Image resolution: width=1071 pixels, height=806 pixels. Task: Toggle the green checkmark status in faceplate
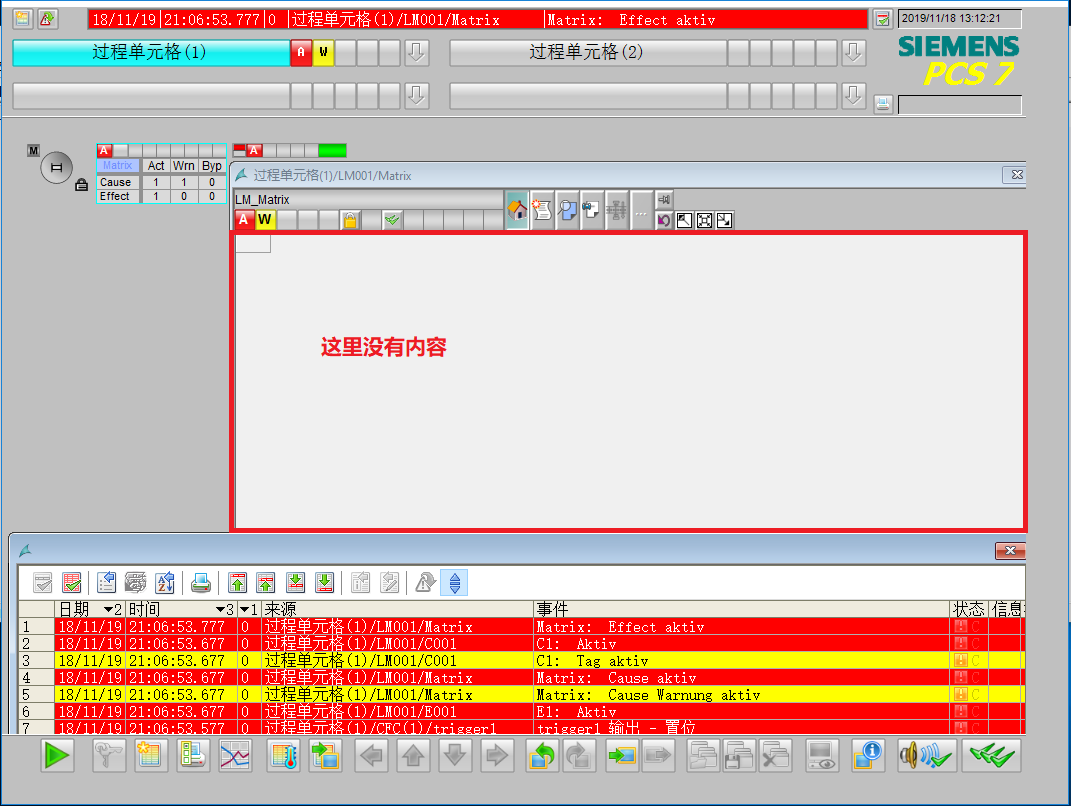click(392, 220)
